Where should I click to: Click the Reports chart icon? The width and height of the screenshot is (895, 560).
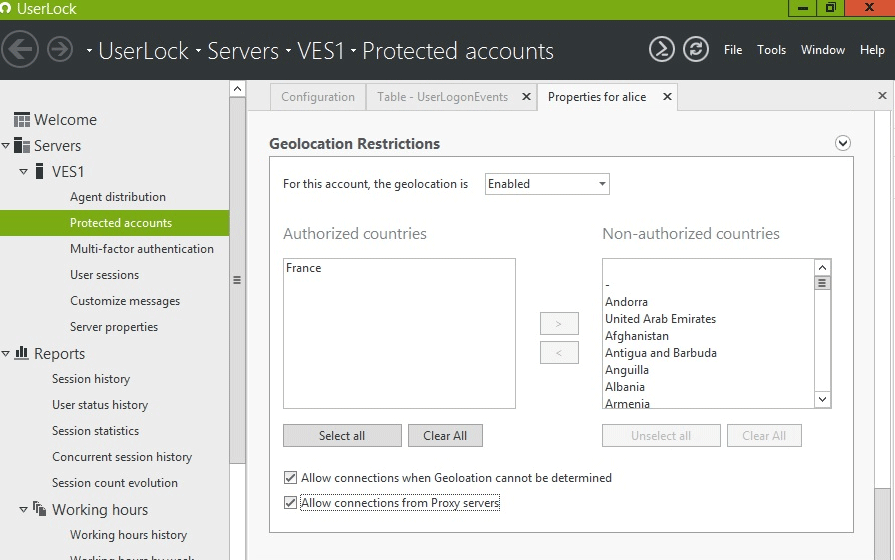click(x=22, y=353)
